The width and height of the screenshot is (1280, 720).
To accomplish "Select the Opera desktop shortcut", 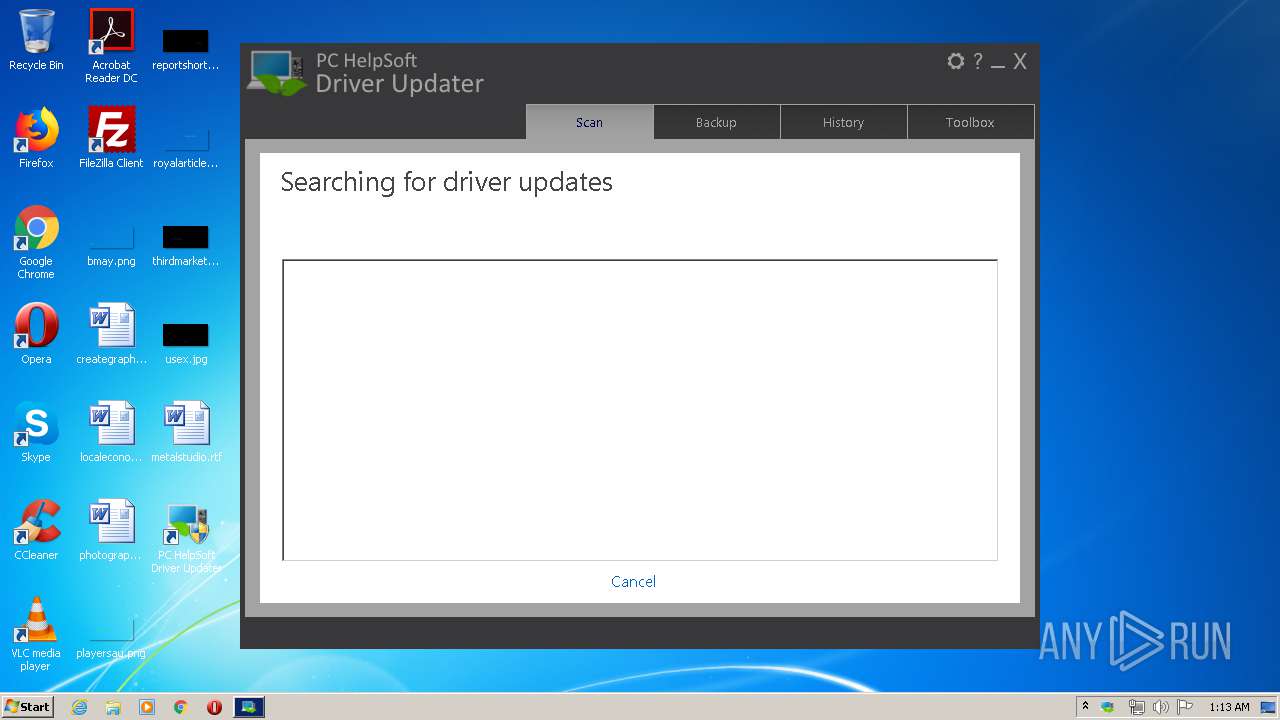I will [x=36, y=334].
